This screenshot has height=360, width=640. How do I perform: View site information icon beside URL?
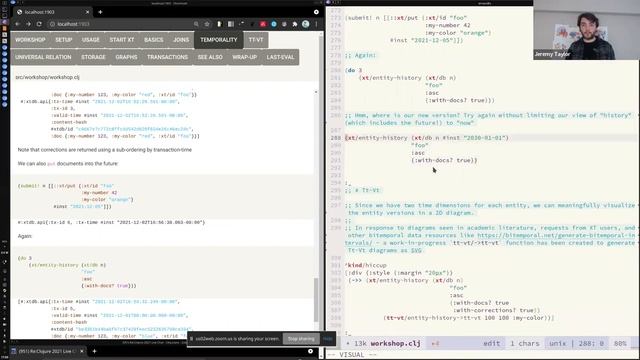pos(52,24)
